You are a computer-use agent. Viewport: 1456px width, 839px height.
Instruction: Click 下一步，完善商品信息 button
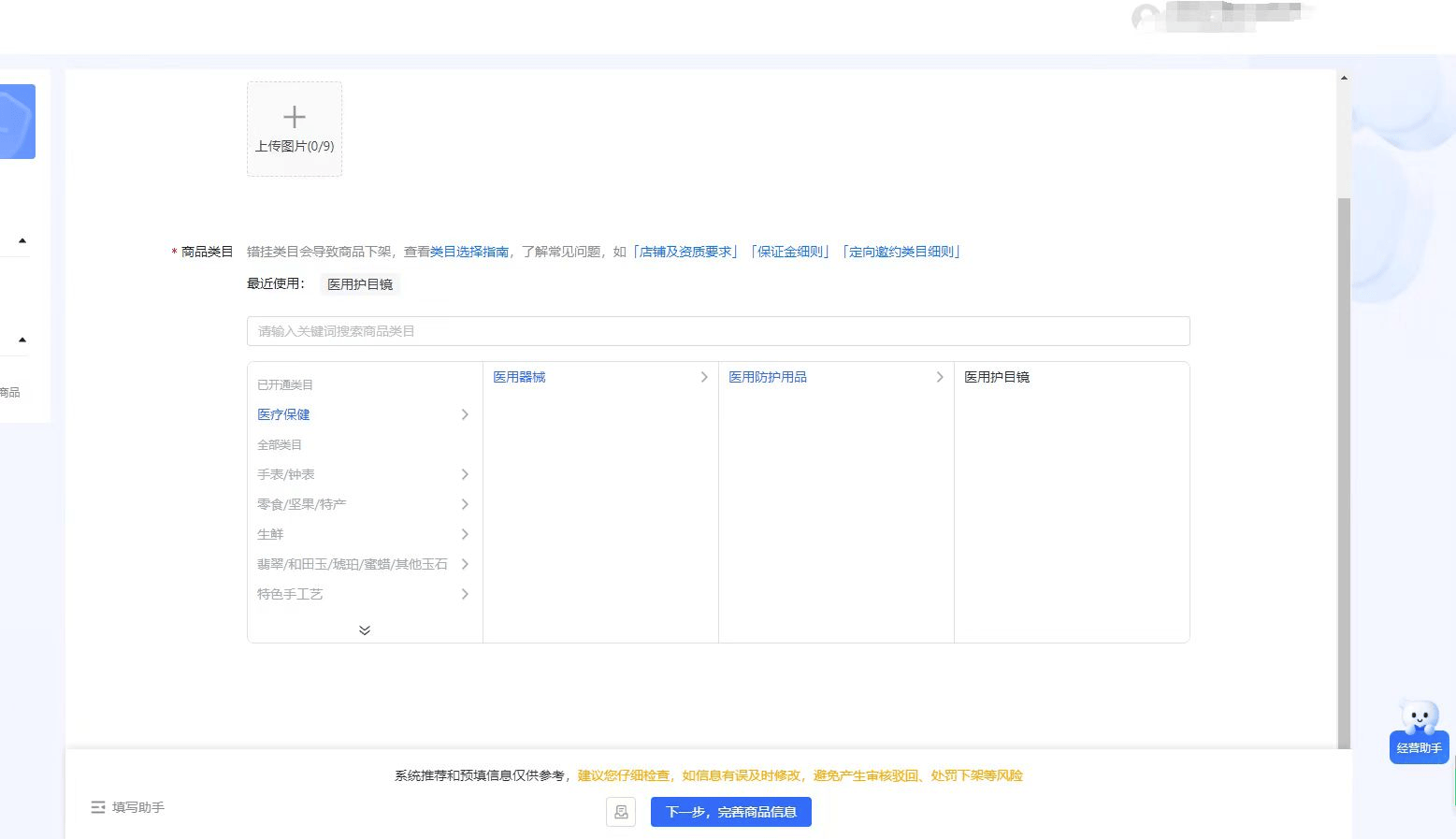click(730, 812)
